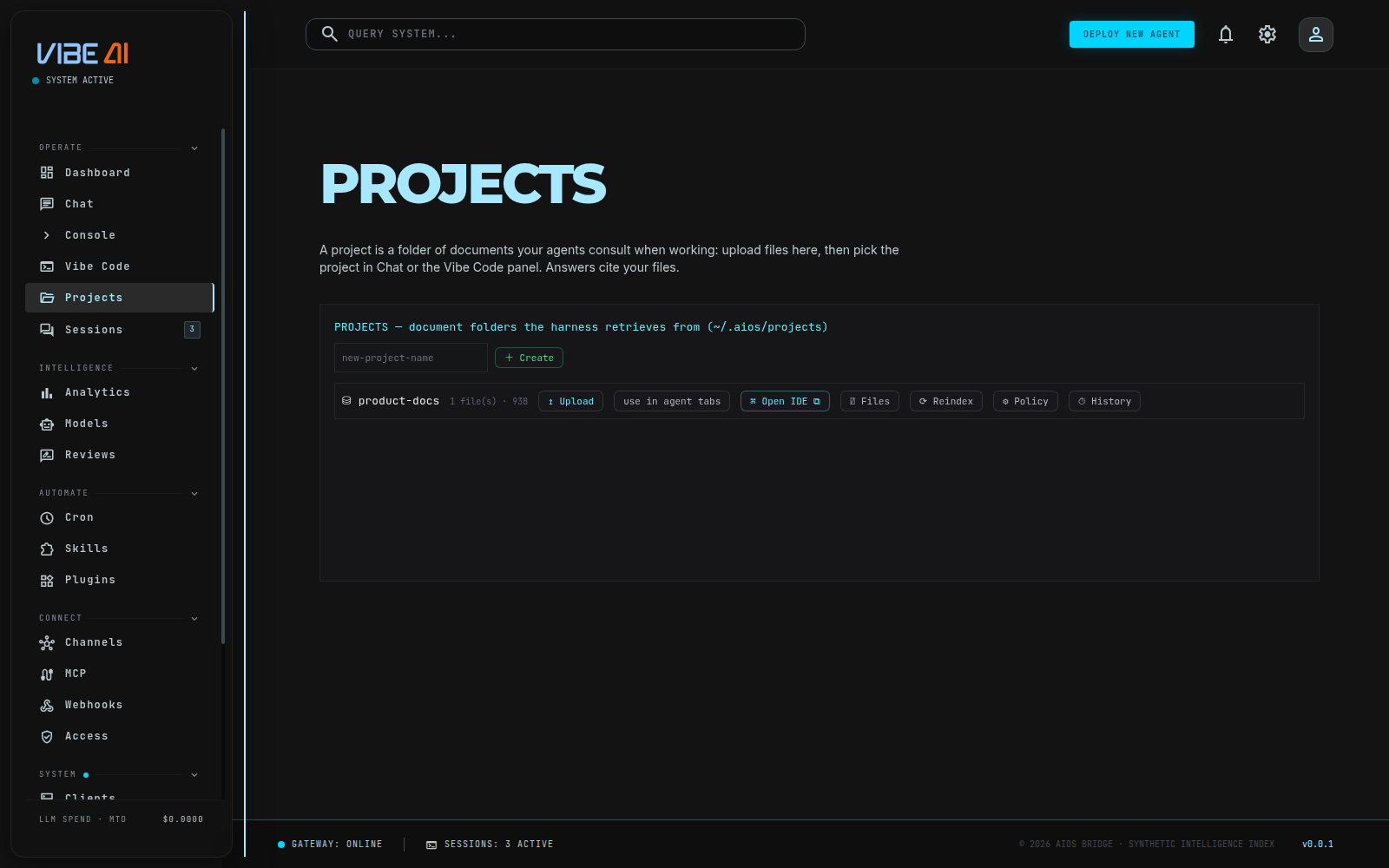Click the Sessions count badge 3
Image resolution: width=1389 pixels, height=868 pixels.
(x=192, y=329)
